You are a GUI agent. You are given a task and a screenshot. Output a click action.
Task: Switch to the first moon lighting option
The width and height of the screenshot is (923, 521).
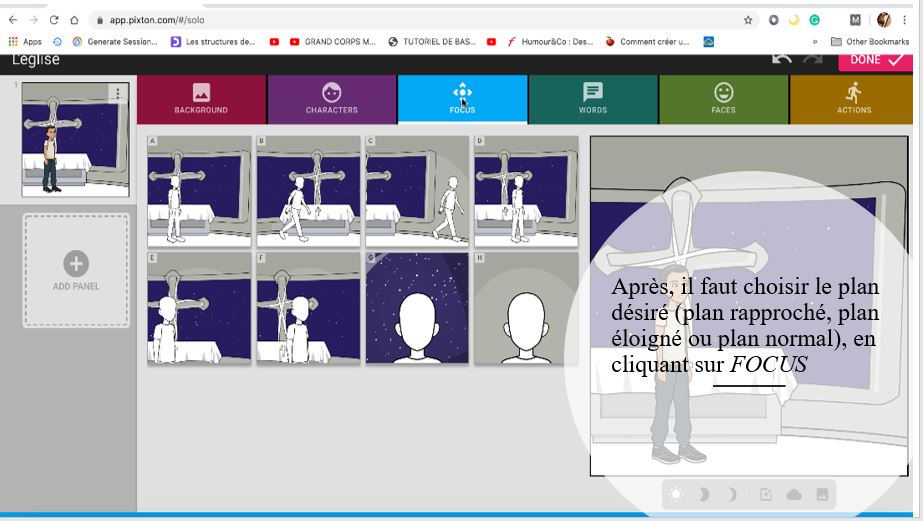[703, 494]
